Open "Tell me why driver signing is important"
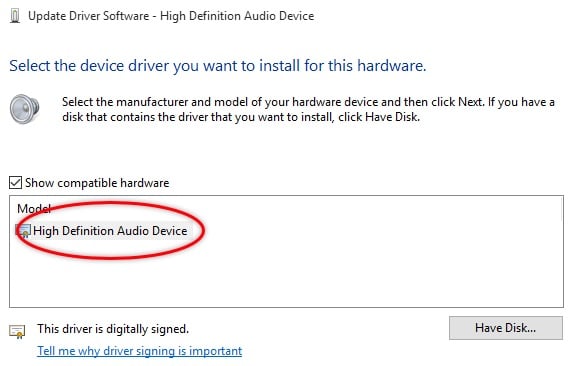 point(140,351)
